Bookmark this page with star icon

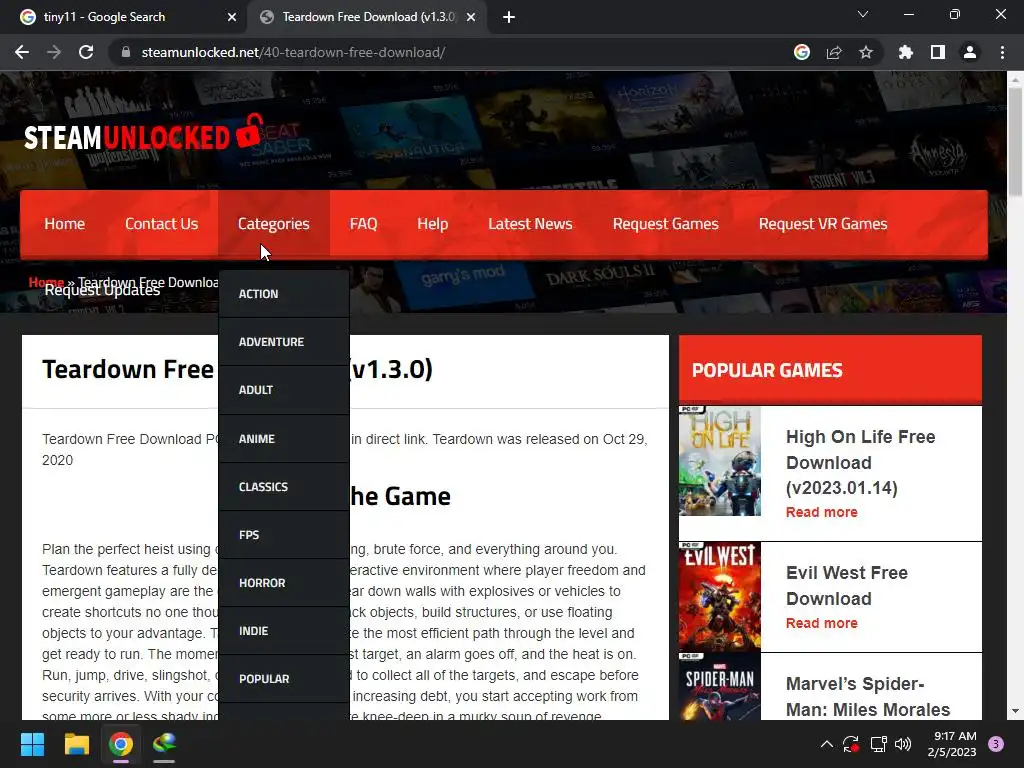(x=866, y=52)
